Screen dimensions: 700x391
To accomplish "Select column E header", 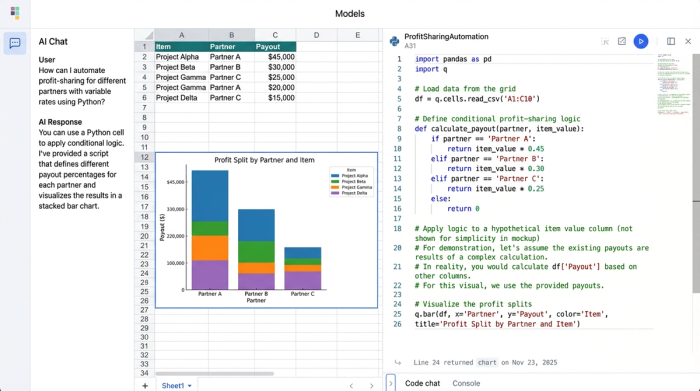I will point(358,35).
